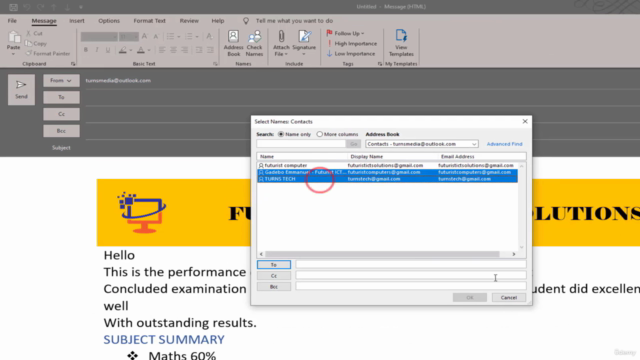Screen dimensions: 640x360
Task: Expand the From account dropdown
Action: tap(61, 80)
